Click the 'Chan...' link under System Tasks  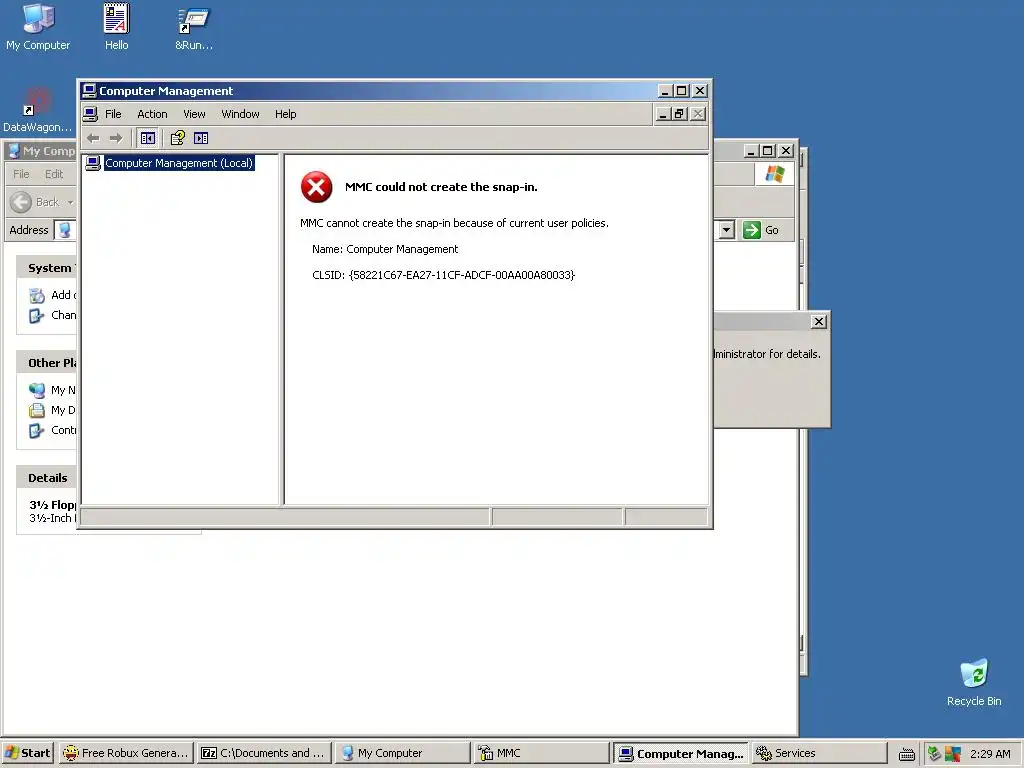click(x=53, y=315)
